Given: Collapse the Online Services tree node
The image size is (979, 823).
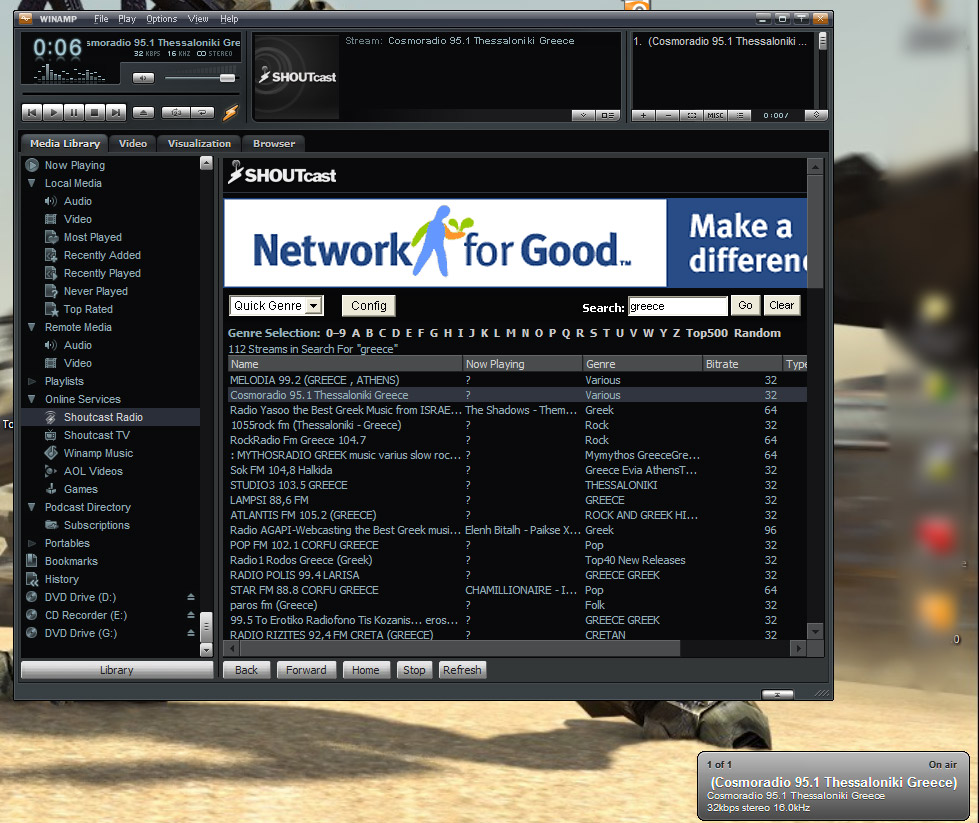Looking at the screenshot, I should click(32, 398).
